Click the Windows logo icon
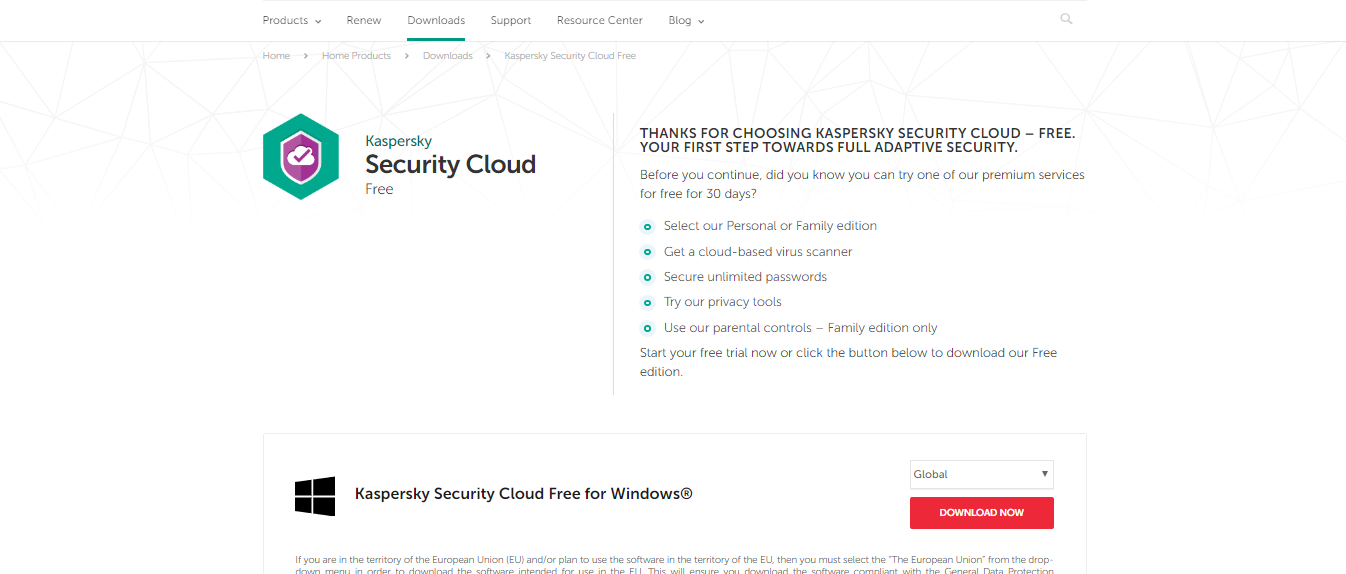The width and height of the screenshot is (1346, 574). click(x=315, y=496)
